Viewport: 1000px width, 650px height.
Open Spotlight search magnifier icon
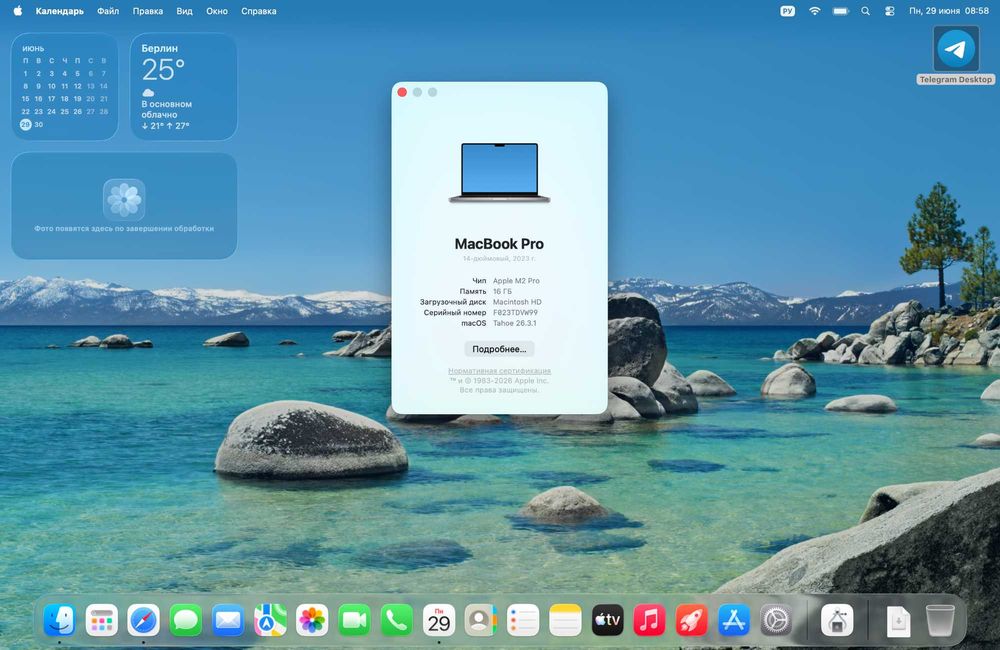[865, 11]
